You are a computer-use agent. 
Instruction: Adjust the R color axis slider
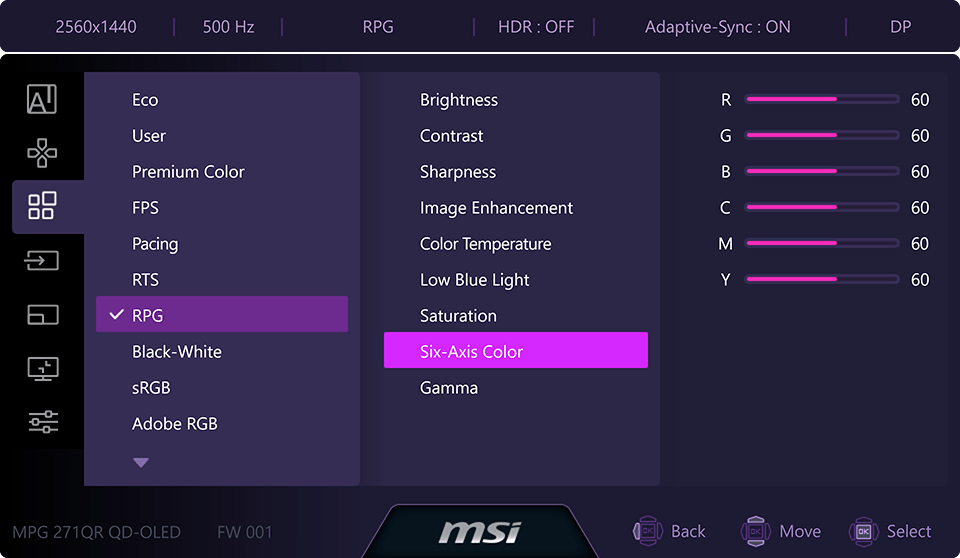pyautogui.click(x=822, y=100)
